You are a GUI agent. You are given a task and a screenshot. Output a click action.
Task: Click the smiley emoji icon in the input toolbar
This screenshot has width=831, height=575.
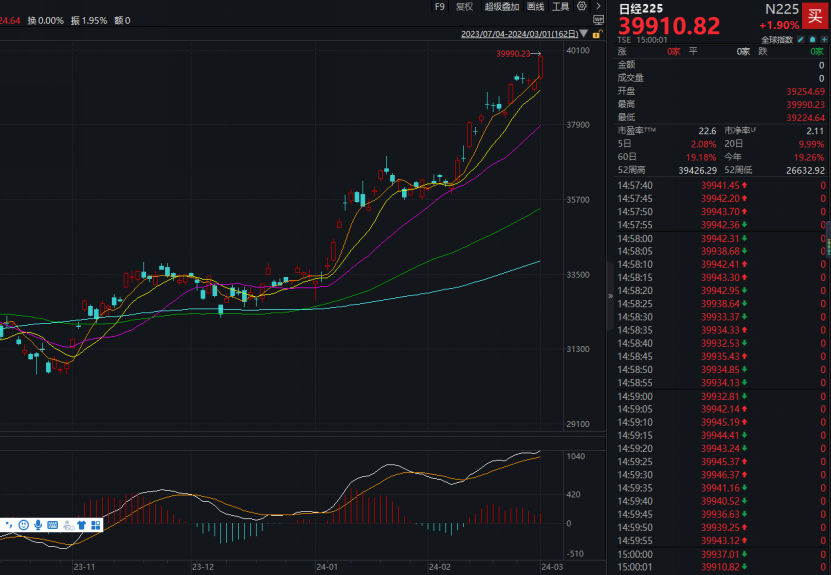(24, 525)
